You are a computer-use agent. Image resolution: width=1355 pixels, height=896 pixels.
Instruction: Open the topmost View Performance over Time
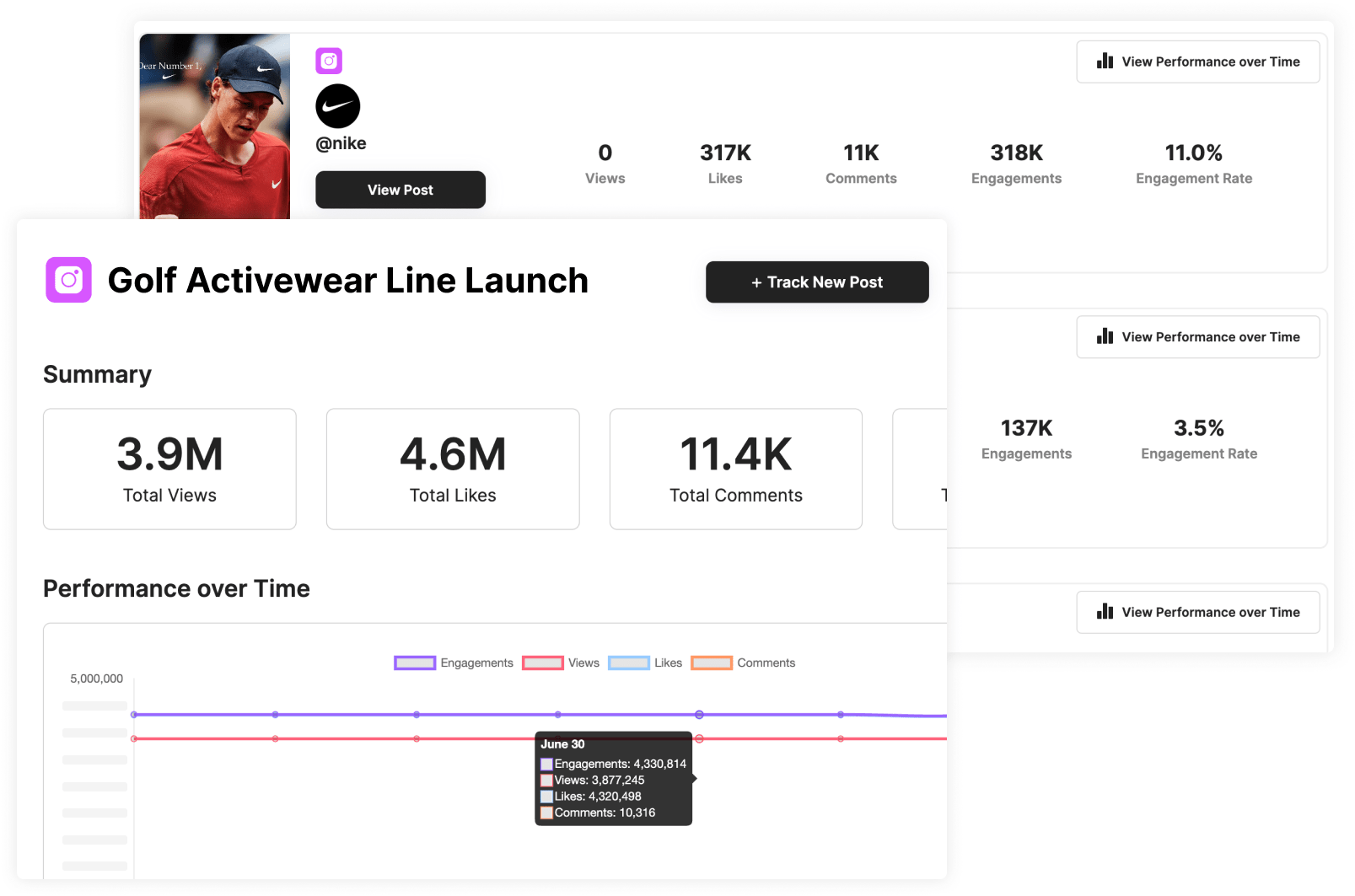click(x=1197, y=62)
